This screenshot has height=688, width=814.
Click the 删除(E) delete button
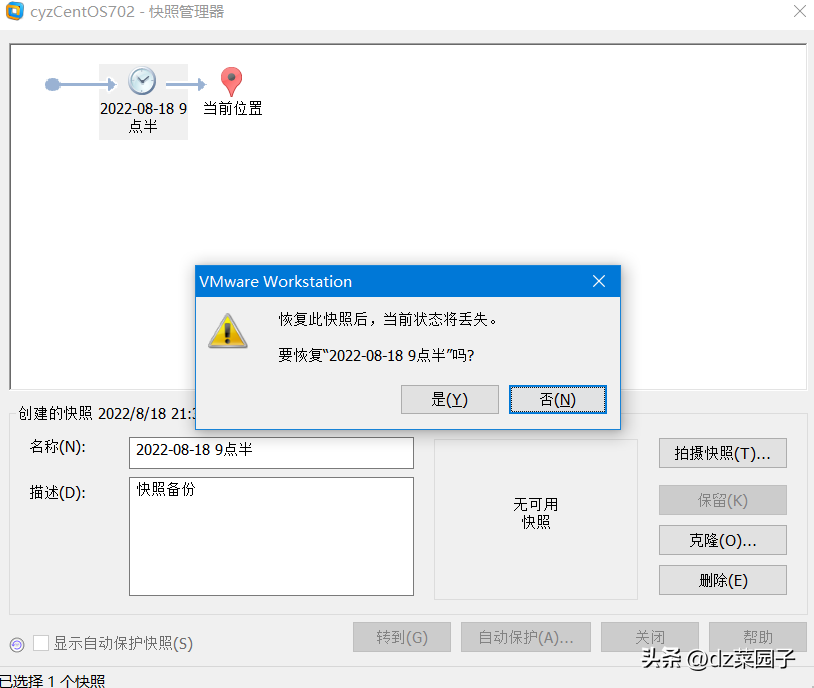723,580
